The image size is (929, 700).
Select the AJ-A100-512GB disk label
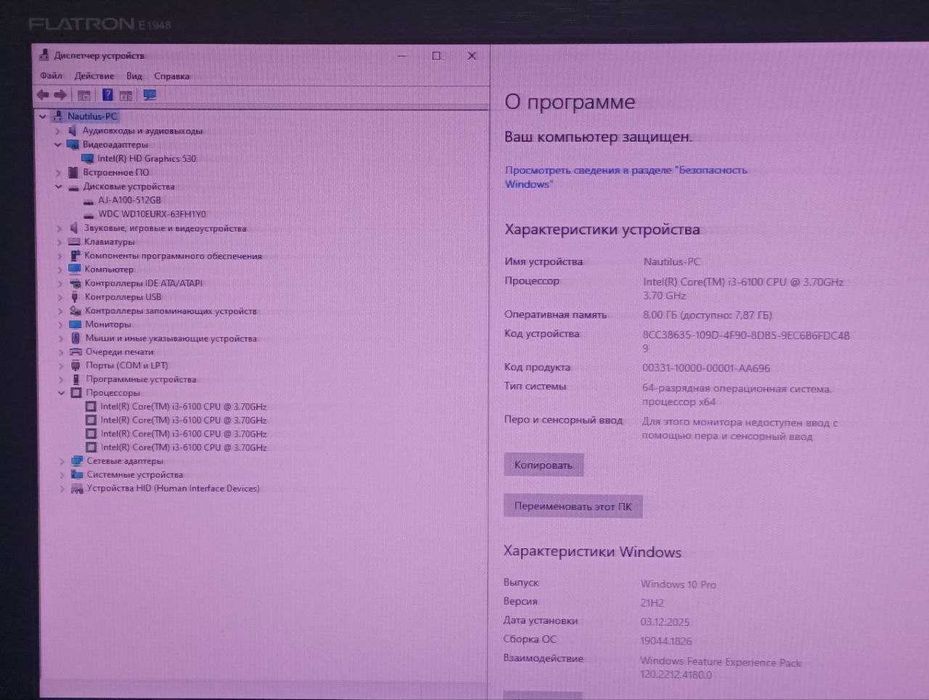(x=129, y=200)
